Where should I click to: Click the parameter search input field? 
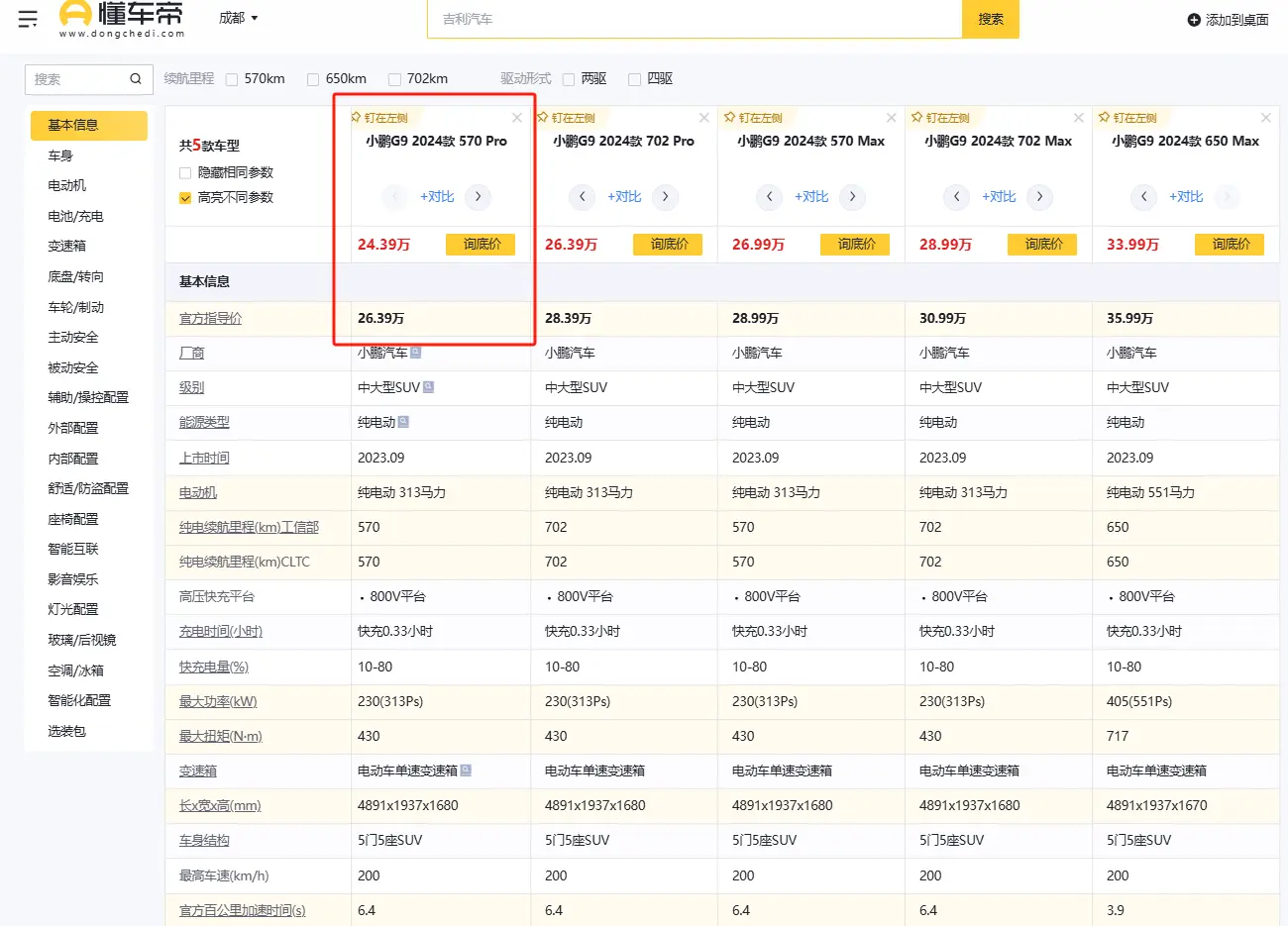click(77, 79)
